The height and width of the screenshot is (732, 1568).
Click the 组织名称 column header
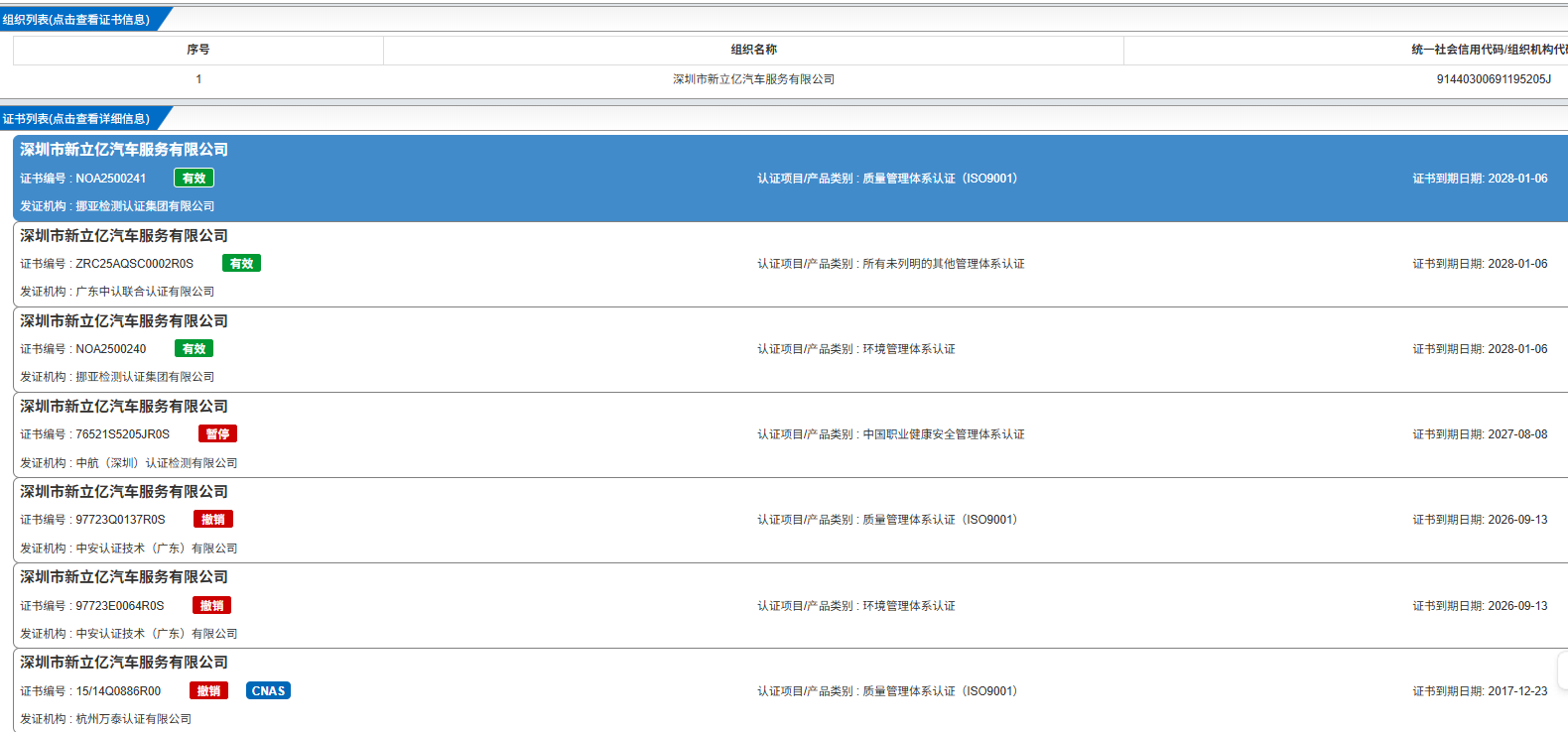coord(754,50)
